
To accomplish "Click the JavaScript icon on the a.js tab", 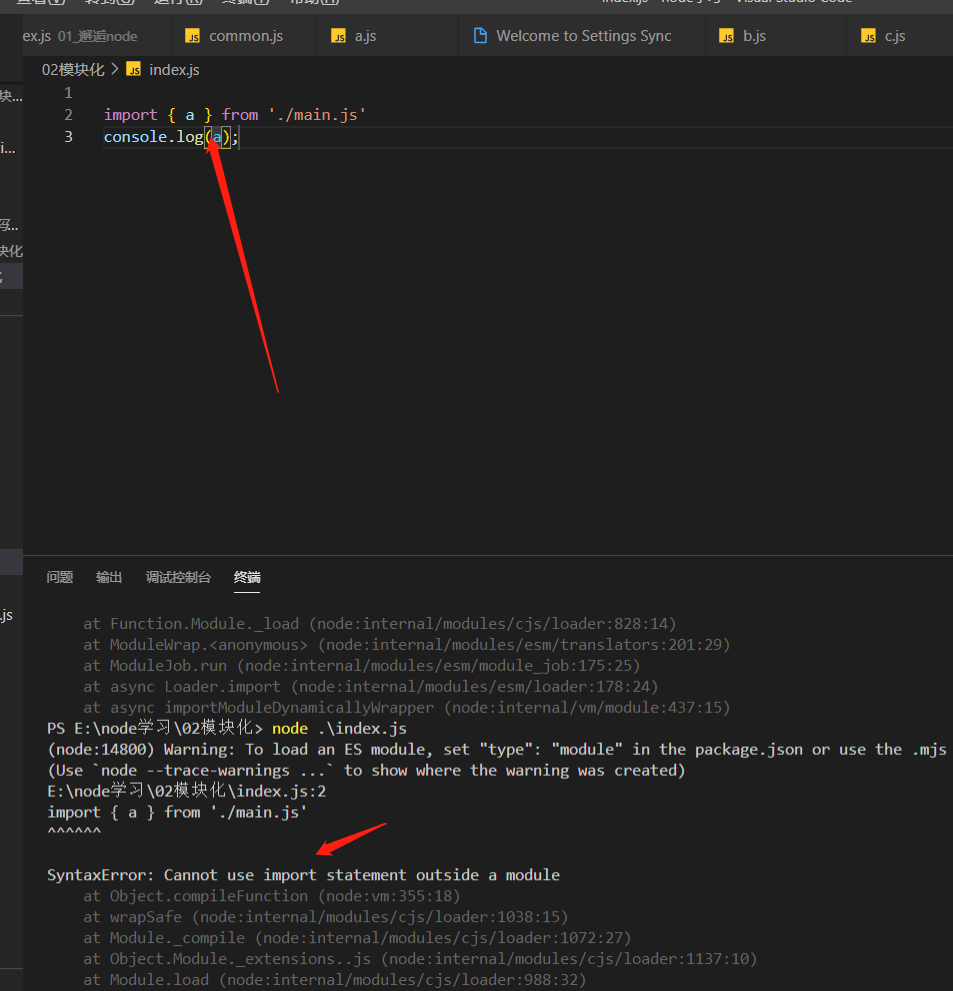I will point(338,35).
